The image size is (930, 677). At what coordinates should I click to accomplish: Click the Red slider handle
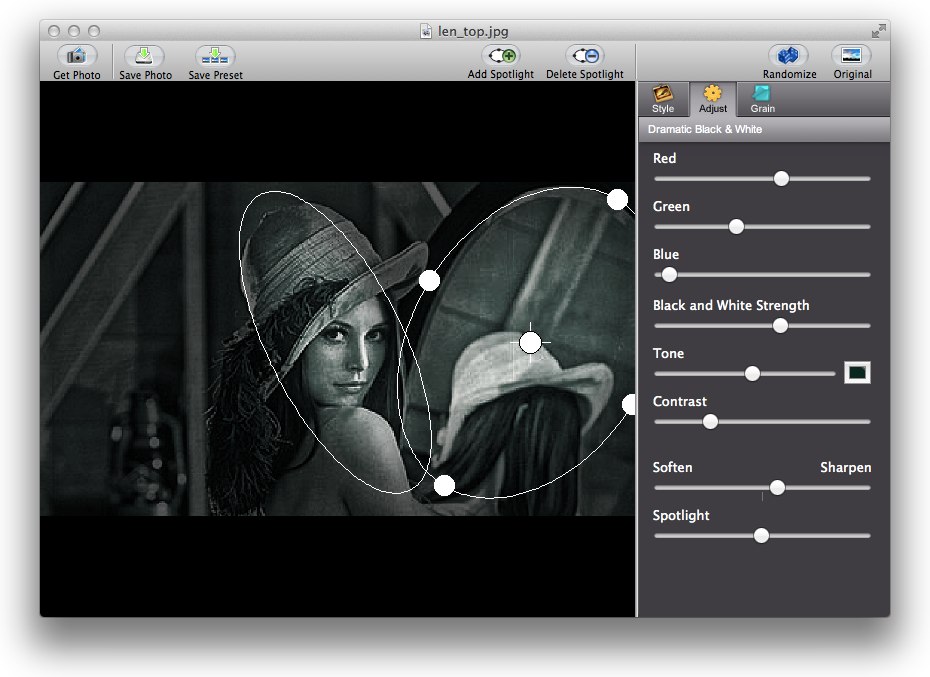[x=781, y=179]
